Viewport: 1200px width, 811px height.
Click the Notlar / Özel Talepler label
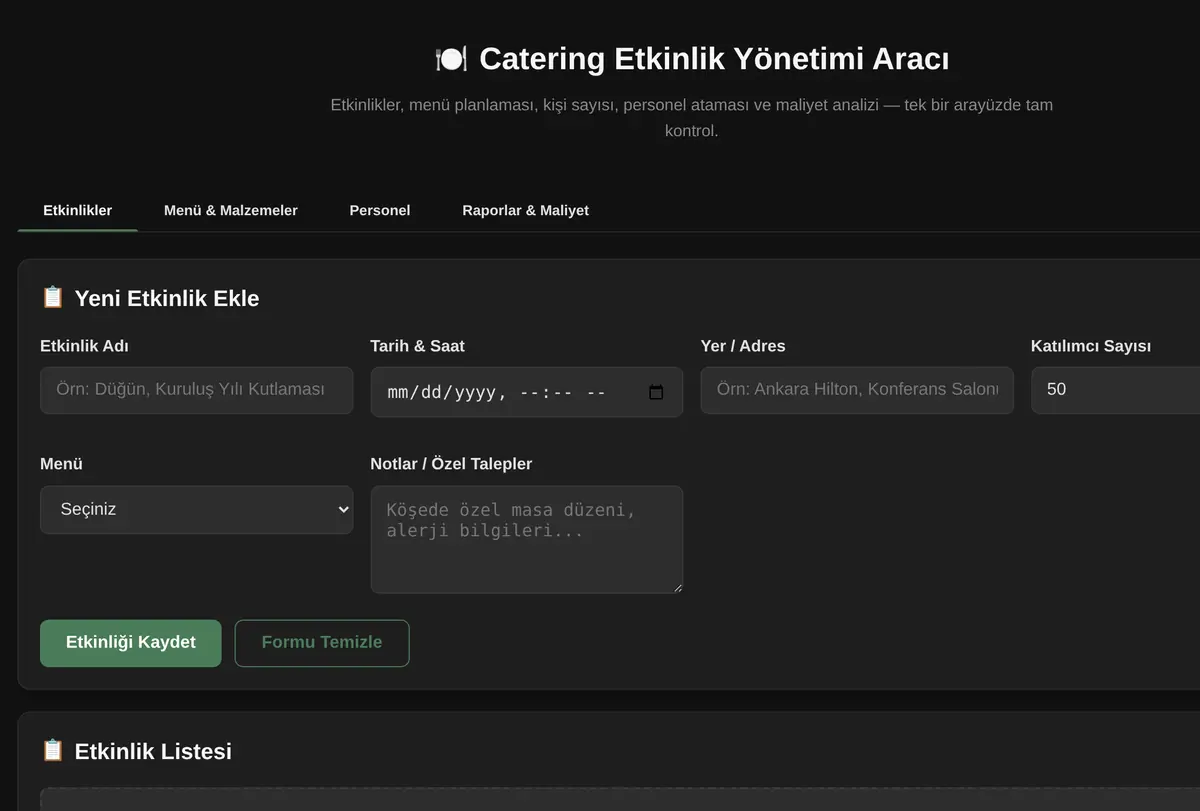tap(452, 464)
